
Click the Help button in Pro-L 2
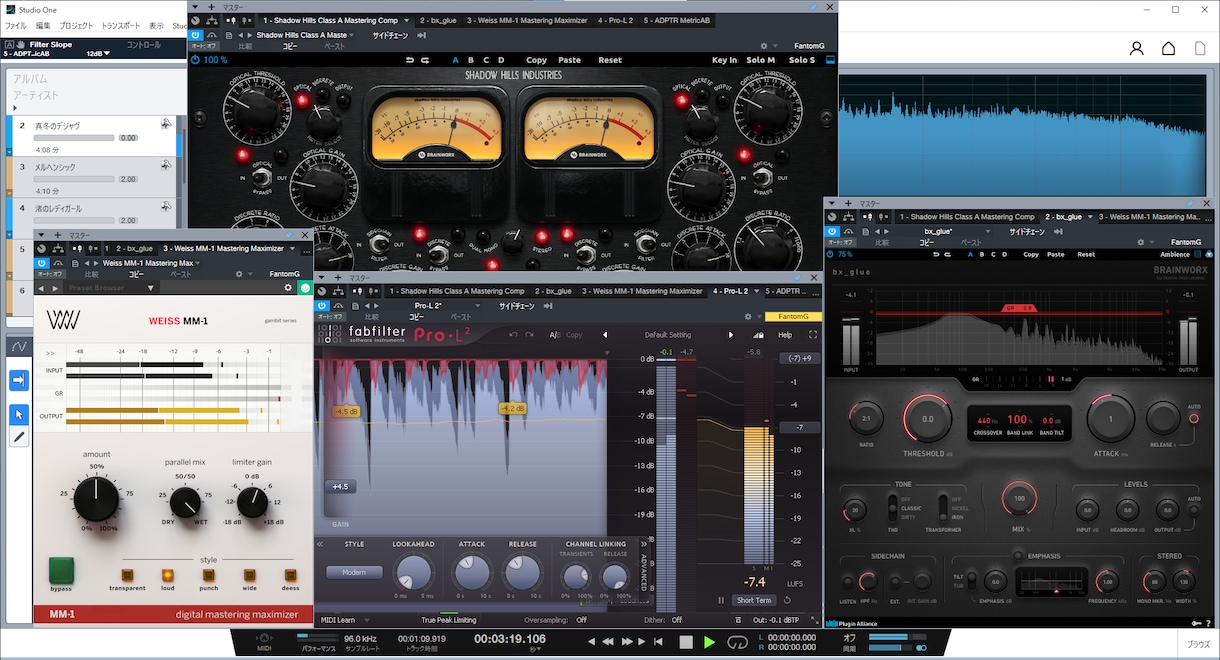(x=785, y=335)
